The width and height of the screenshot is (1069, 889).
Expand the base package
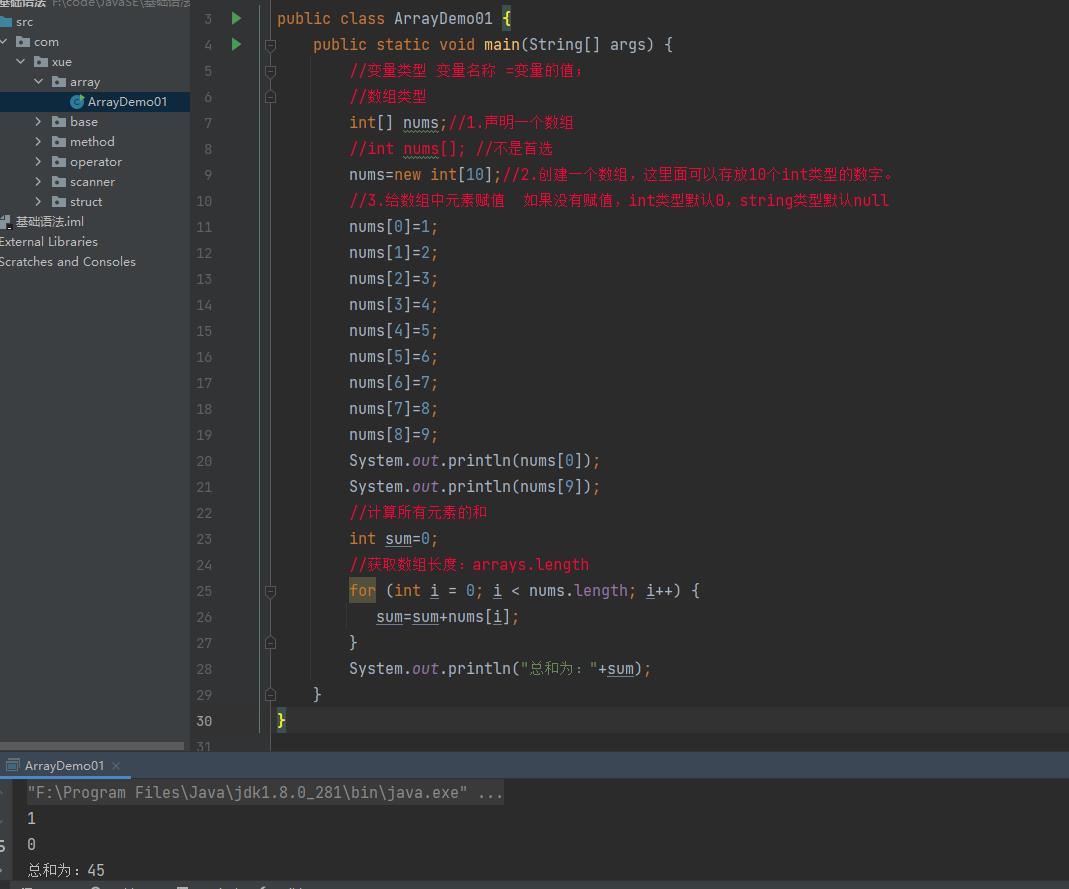pos(39,121)
